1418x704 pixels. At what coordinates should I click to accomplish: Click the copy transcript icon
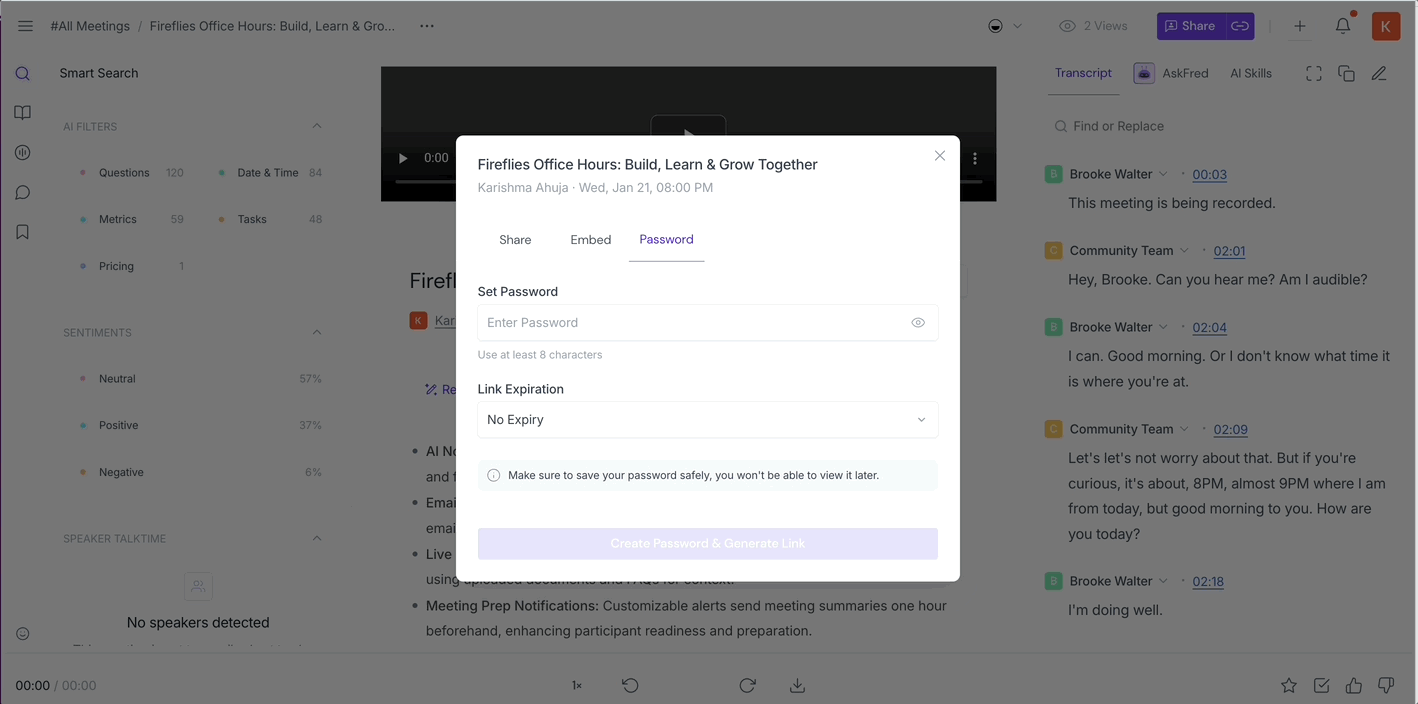[x=1346, y=73]
